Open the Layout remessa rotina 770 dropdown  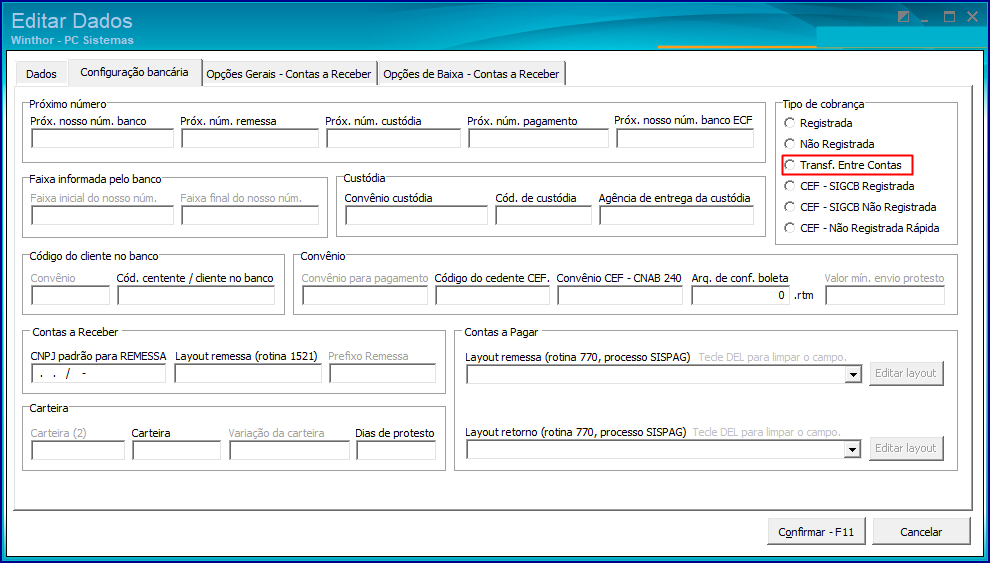(853, 375)
